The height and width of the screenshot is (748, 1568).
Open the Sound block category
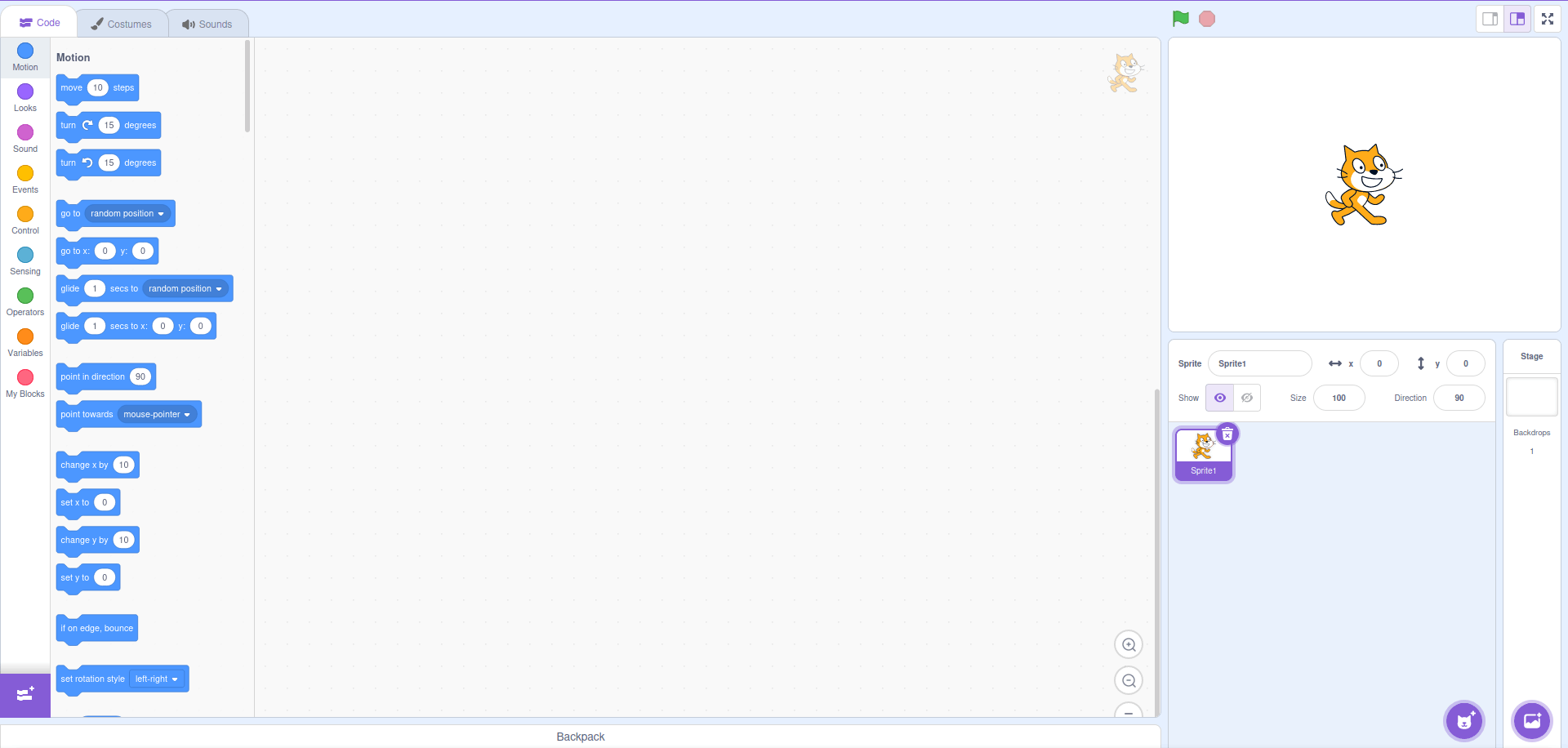[25, 139]
